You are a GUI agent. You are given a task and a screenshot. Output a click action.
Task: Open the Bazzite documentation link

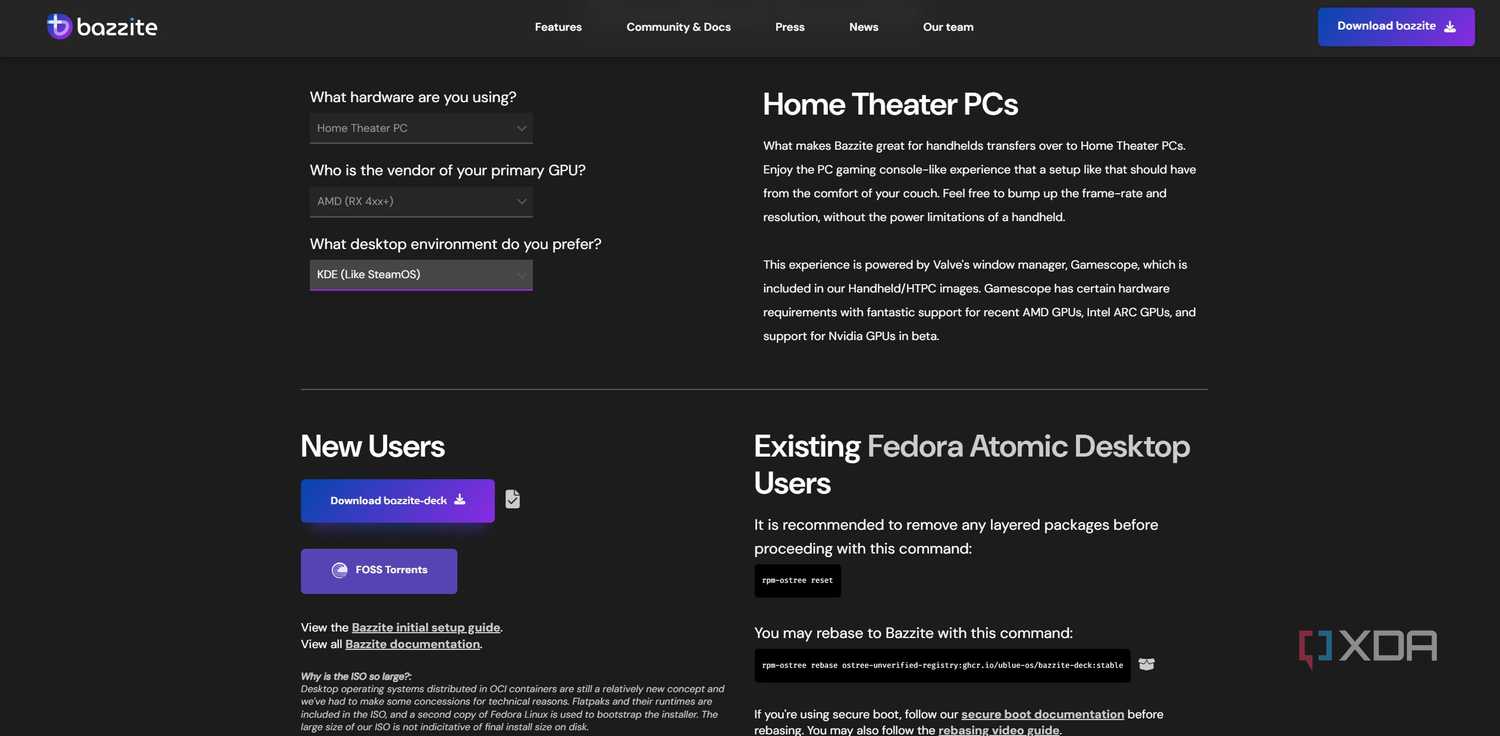(x=413, y=645)
